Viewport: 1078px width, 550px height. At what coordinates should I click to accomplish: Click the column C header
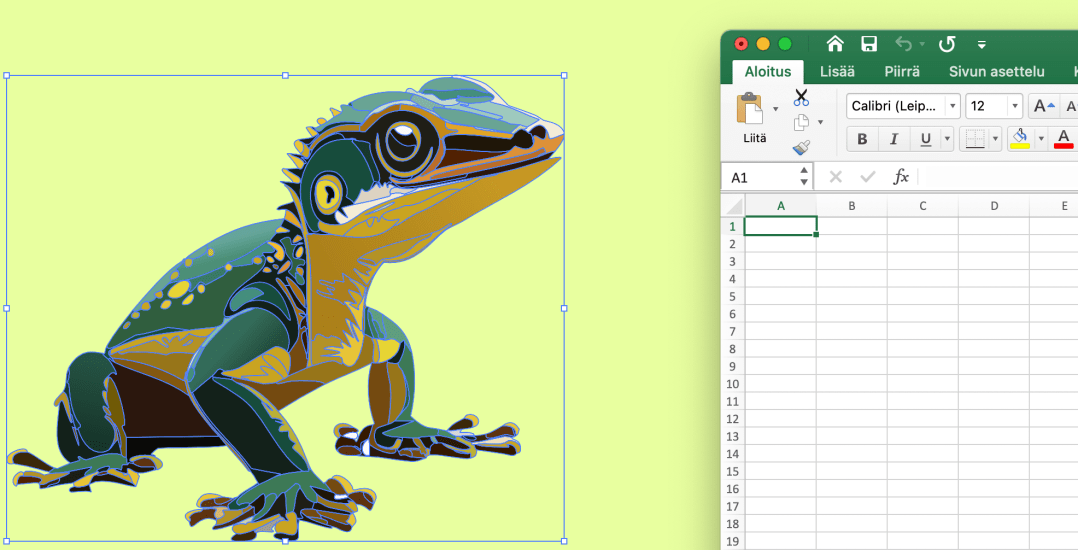click(x=922, y=206)
